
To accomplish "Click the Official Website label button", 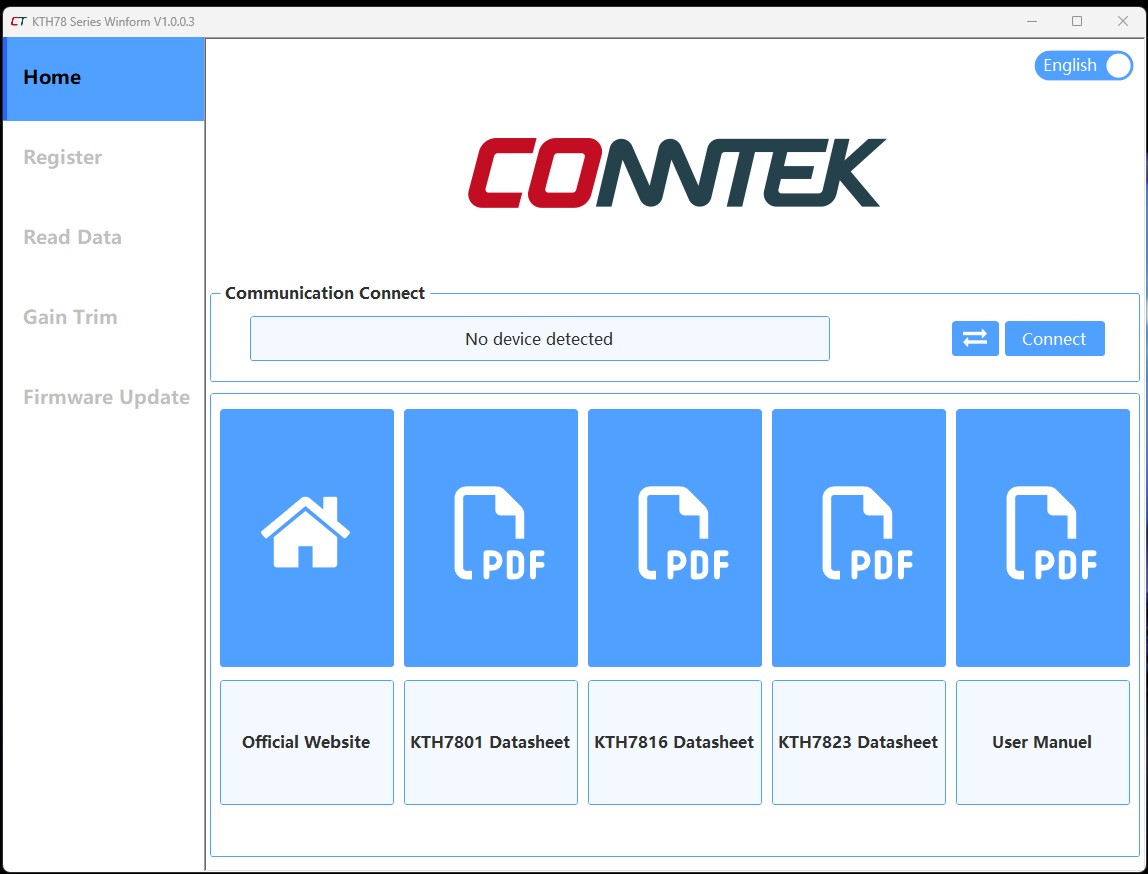I will pyautogui.click(x=306, y=742).
